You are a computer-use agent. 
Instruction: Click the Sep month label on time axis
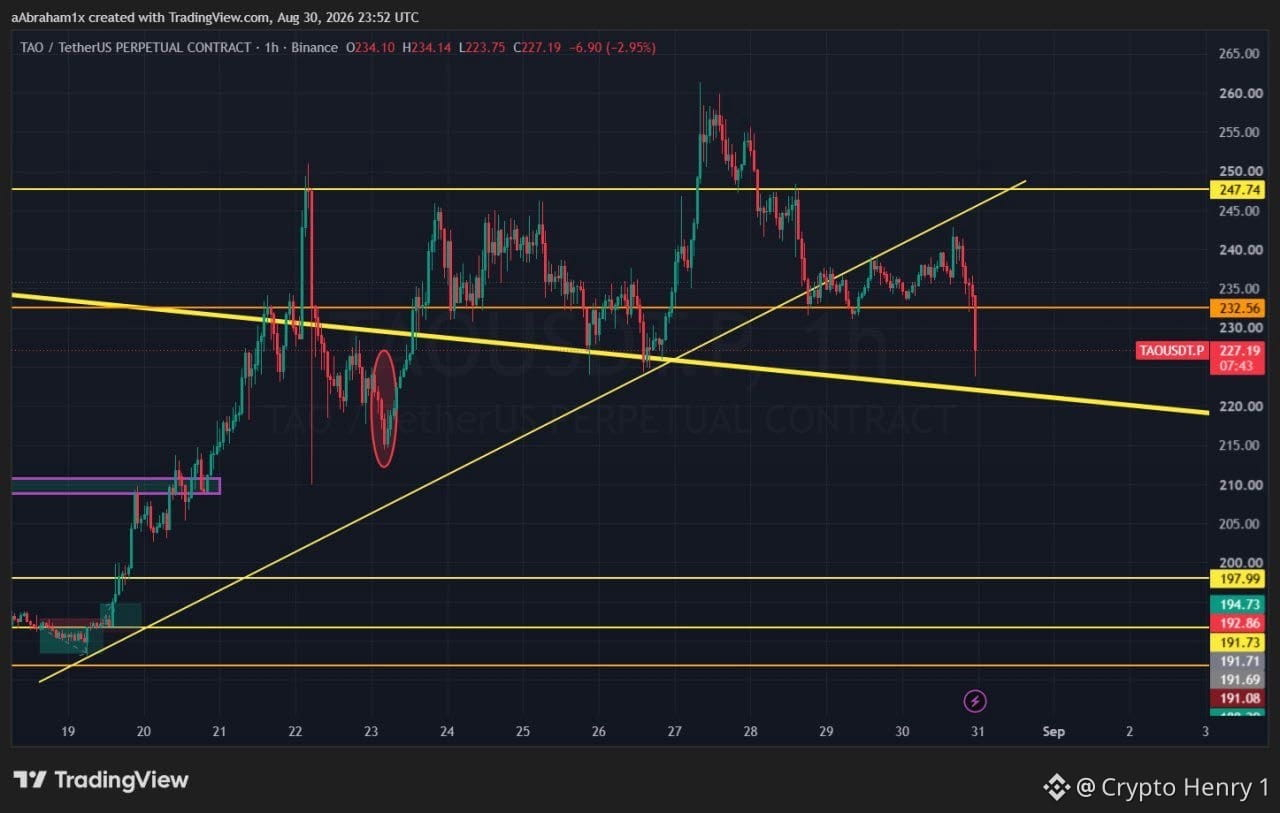coord(1053,732)
